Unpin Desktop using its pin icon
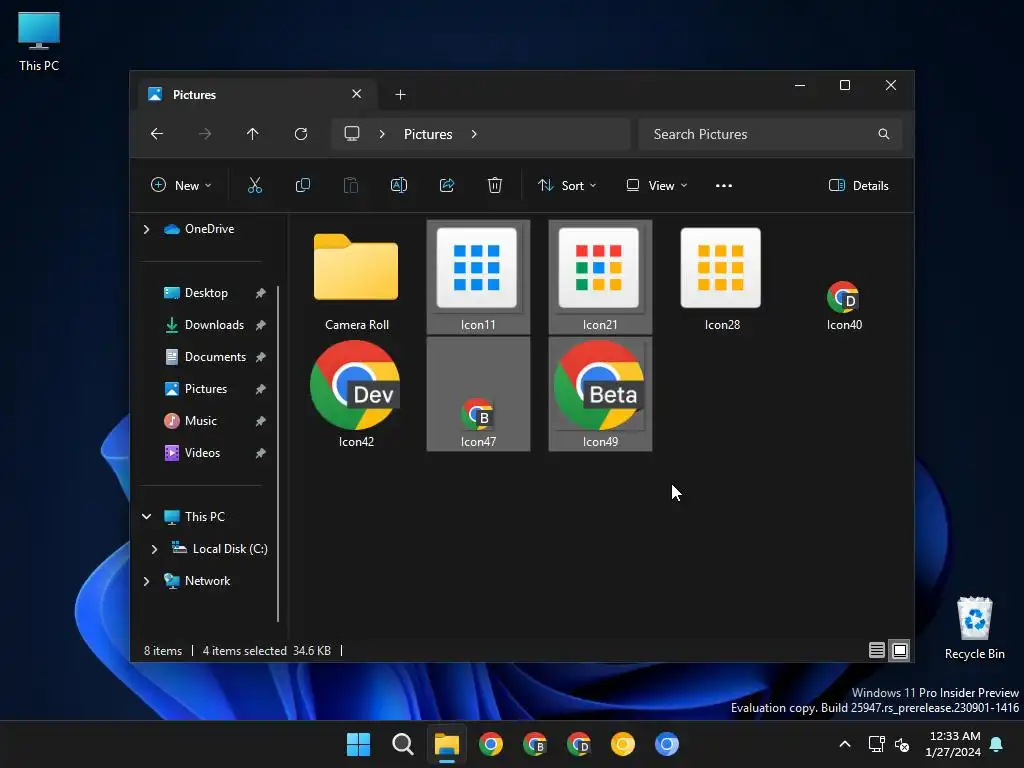Image resolution: width=1024 pixels, height=768 pixels. (261, 293)
